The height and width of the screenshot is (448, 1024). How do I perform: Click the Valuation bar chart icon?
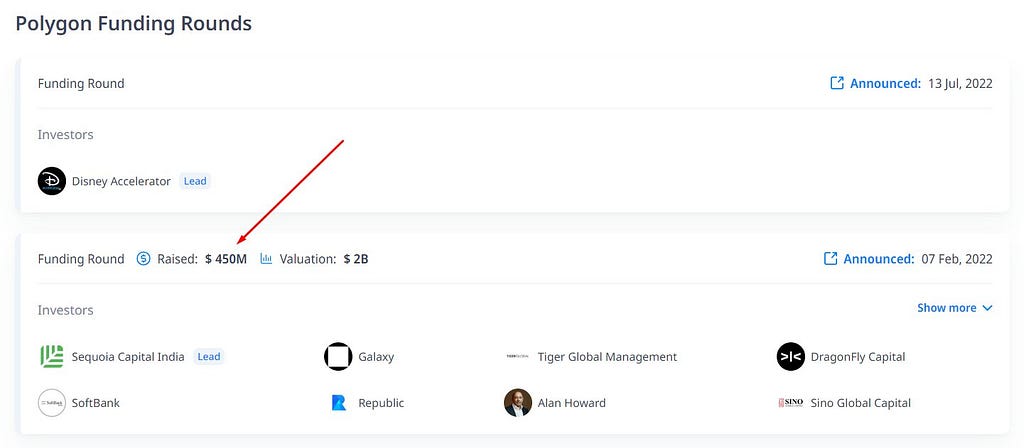tap(266, 259)
